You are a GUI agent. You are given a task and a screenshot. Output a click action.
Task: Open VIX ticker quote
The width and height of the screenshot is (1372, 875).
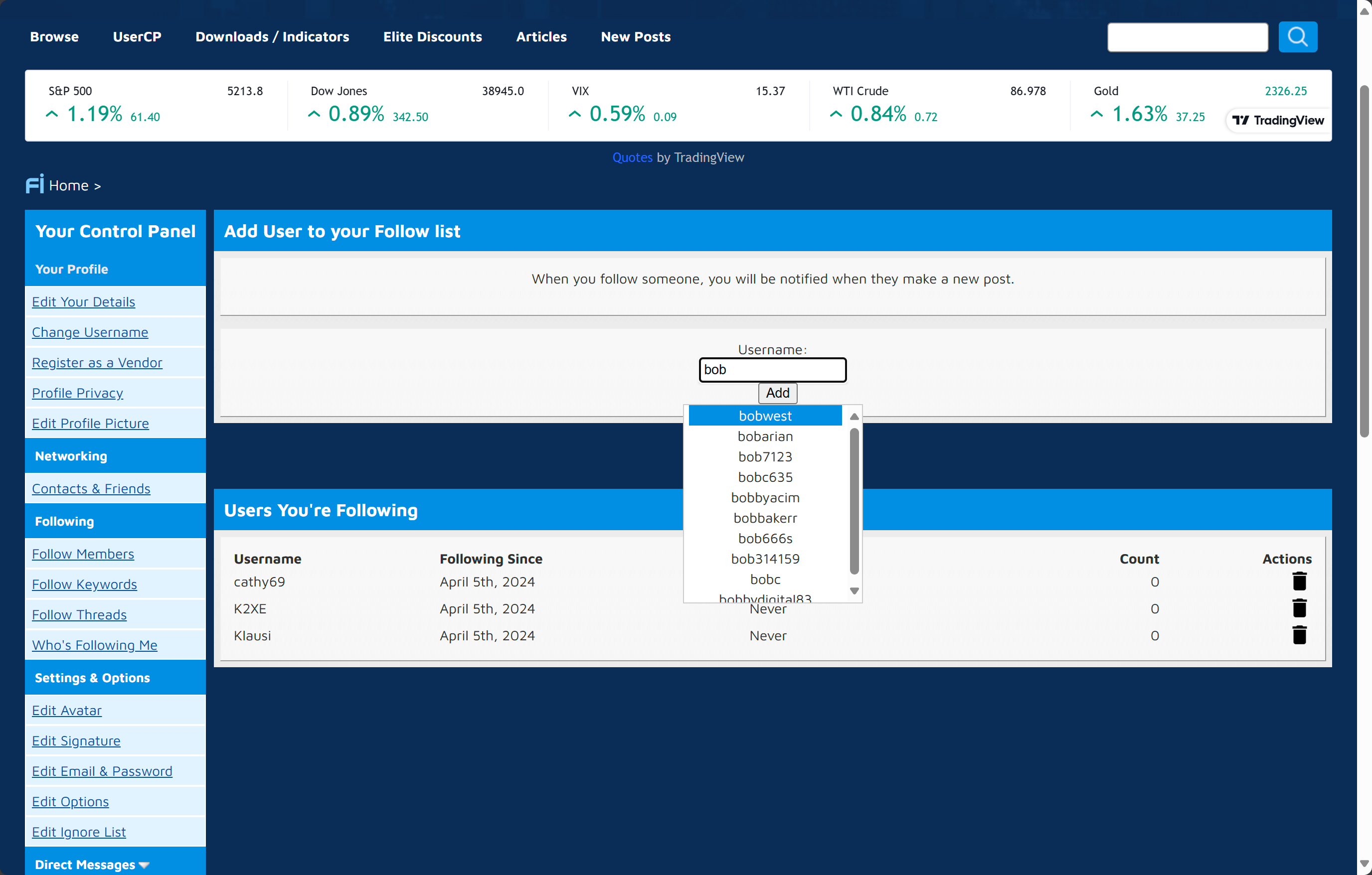click(x=678, y=105)
